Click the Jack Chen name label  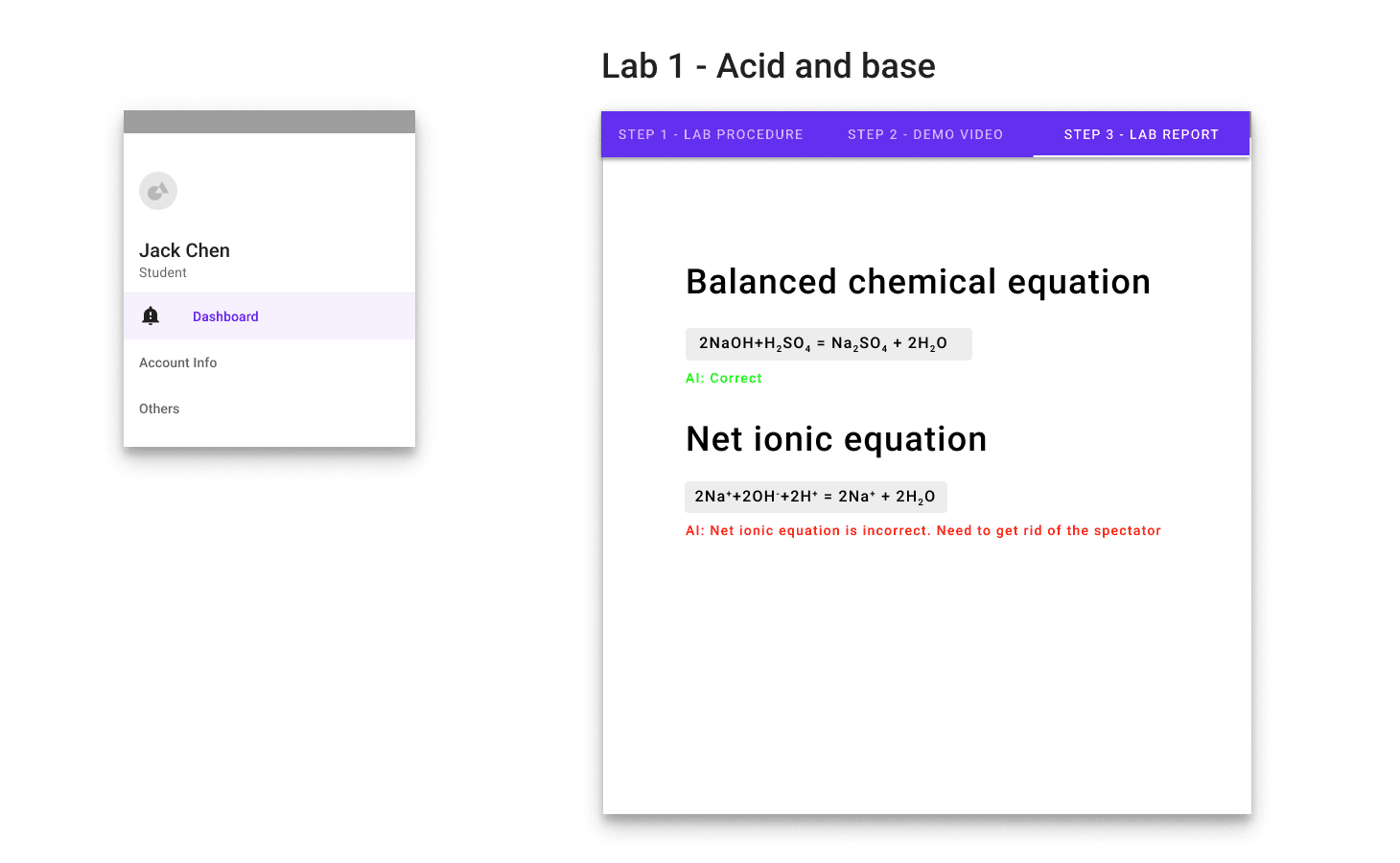[184, 250]
